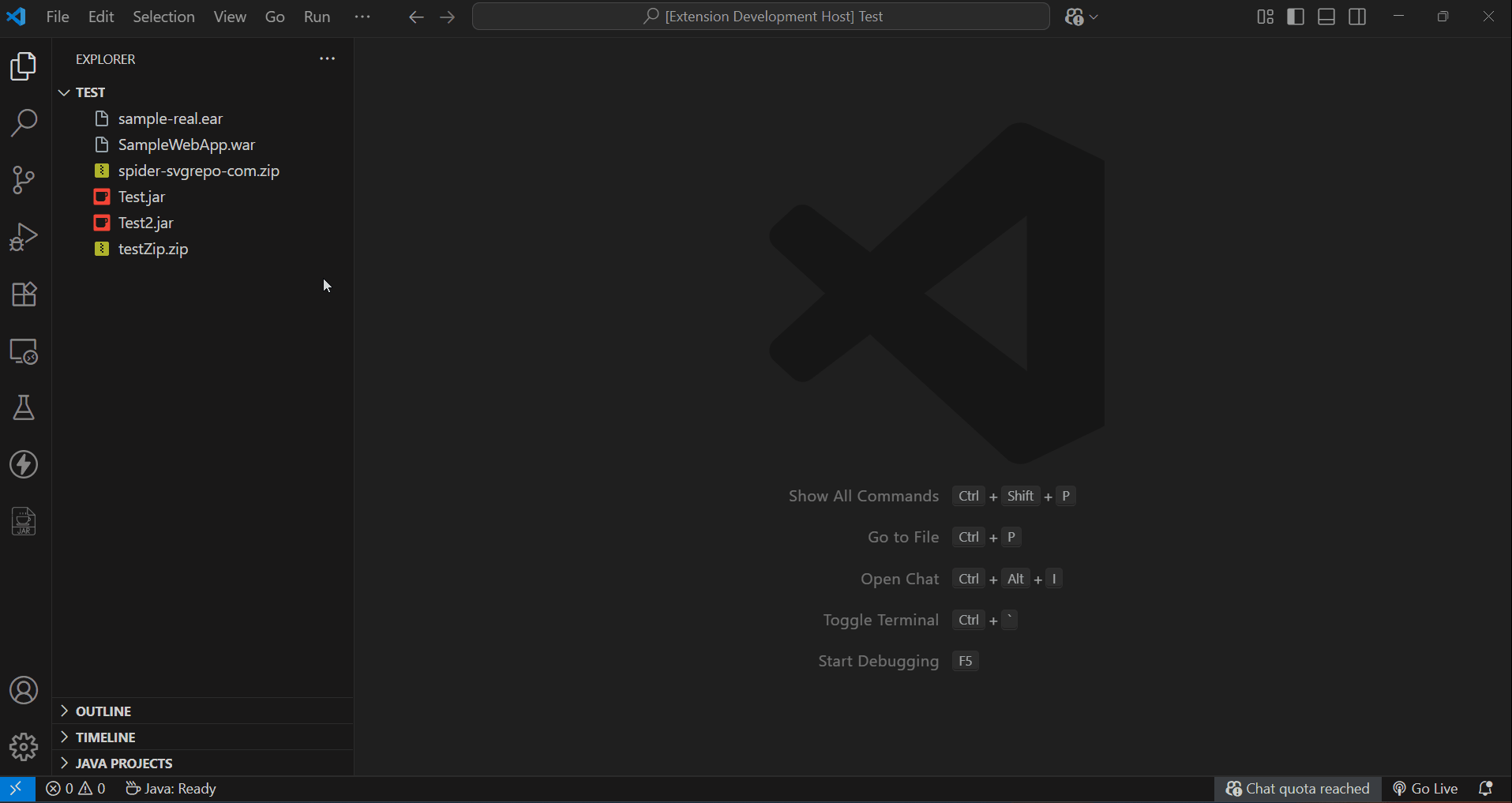1512x803 pixels.
Task: Open Explorer views and more actions menu
Action: [x=328, y=59]
